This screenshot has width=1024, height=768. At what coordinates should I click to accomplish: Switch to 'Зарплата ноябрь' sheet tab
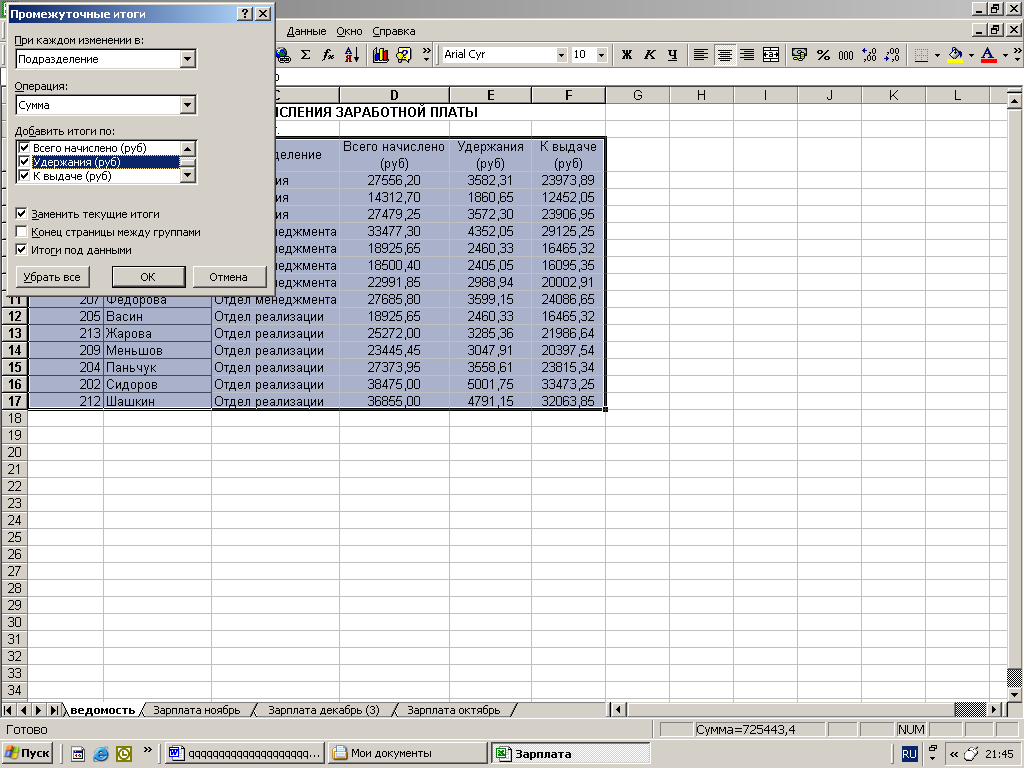click(197, 710)
